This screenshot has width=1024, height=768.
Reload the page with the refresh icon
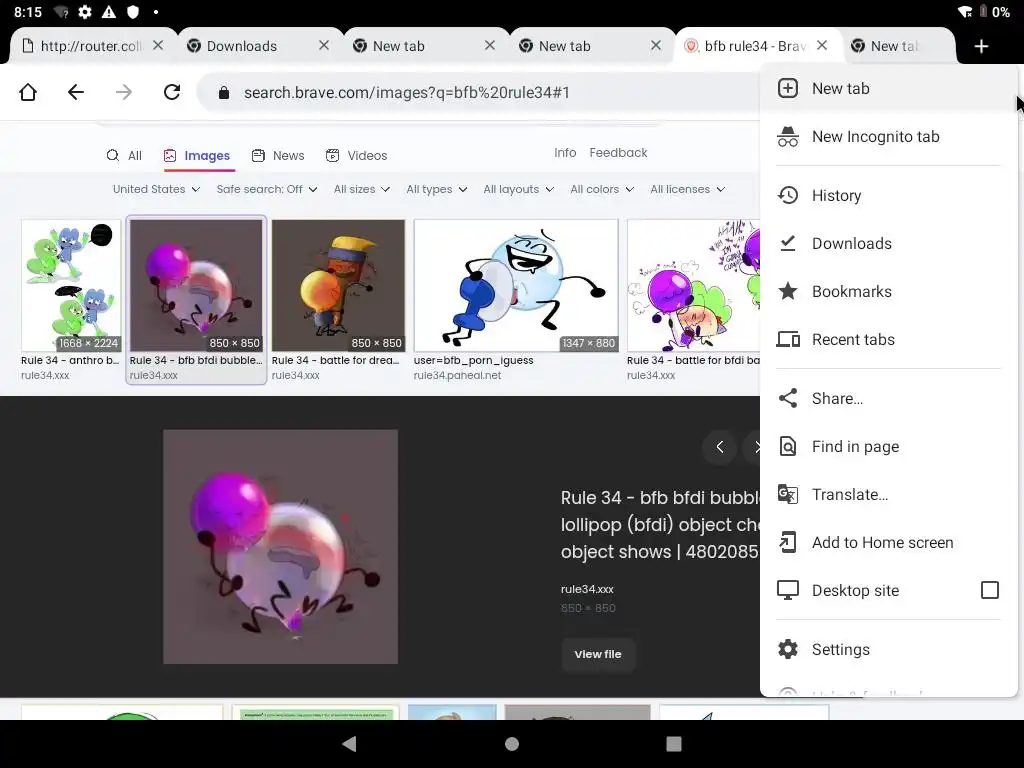172,92
